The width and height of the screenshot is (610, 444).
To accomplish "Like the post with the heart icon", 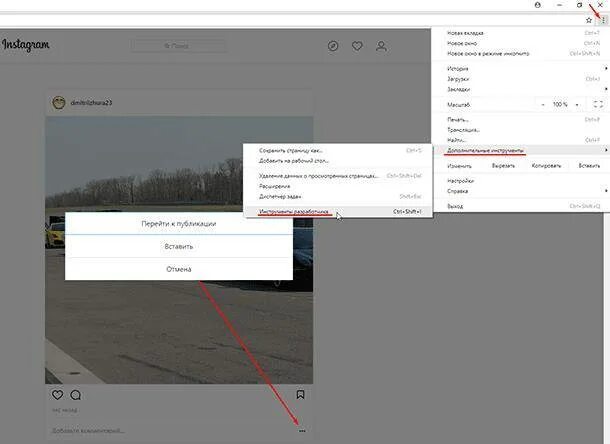I will tap(57, 395).
